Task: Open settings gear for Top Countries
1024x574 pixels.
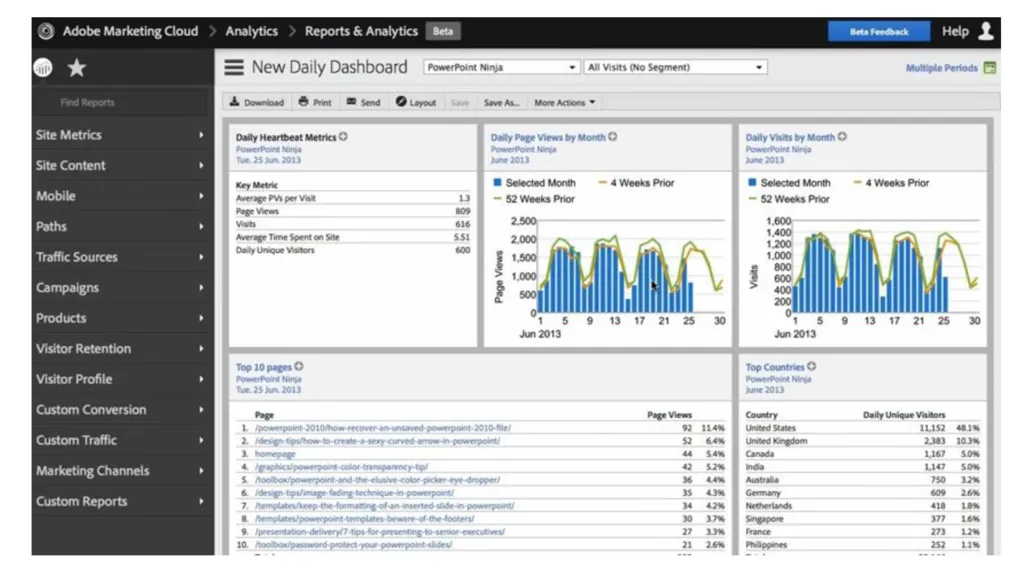Action: click(x=812, y=366)
